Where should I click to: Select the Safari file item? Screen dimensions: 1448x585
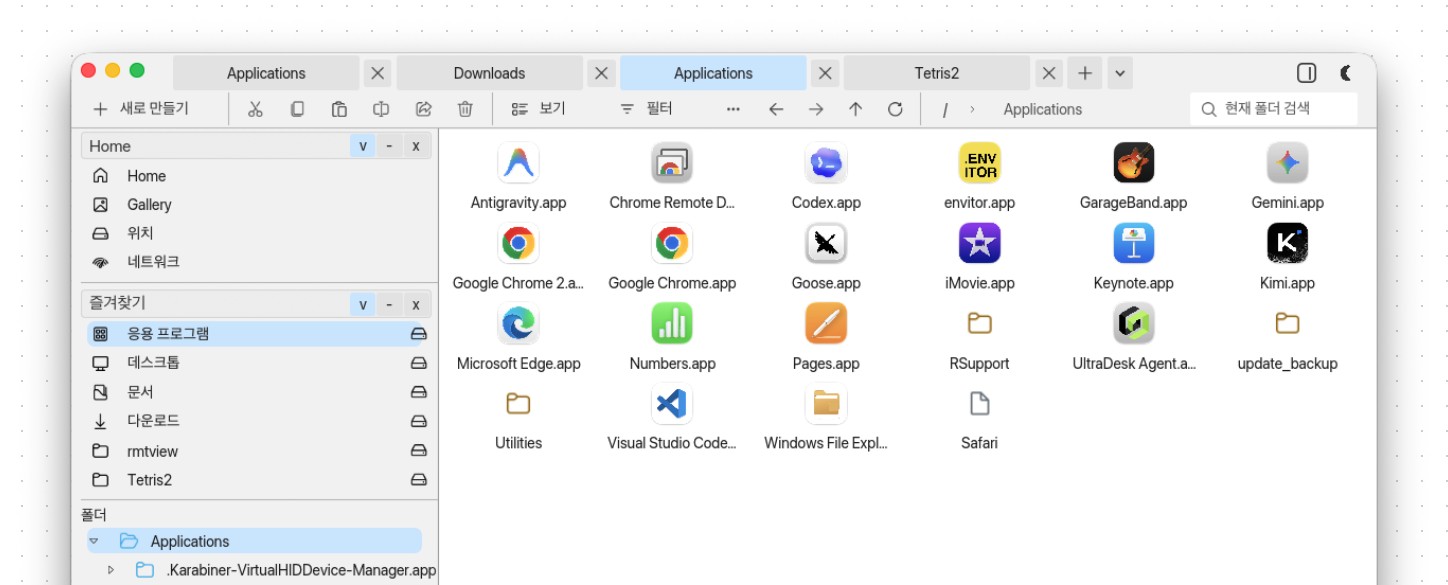point(979,404)
